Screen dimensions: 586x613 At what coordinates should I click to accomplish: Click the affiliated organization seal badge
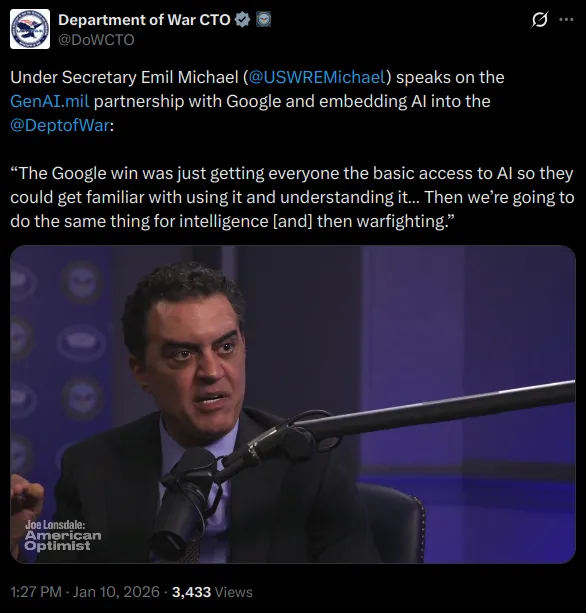point(263,20)
